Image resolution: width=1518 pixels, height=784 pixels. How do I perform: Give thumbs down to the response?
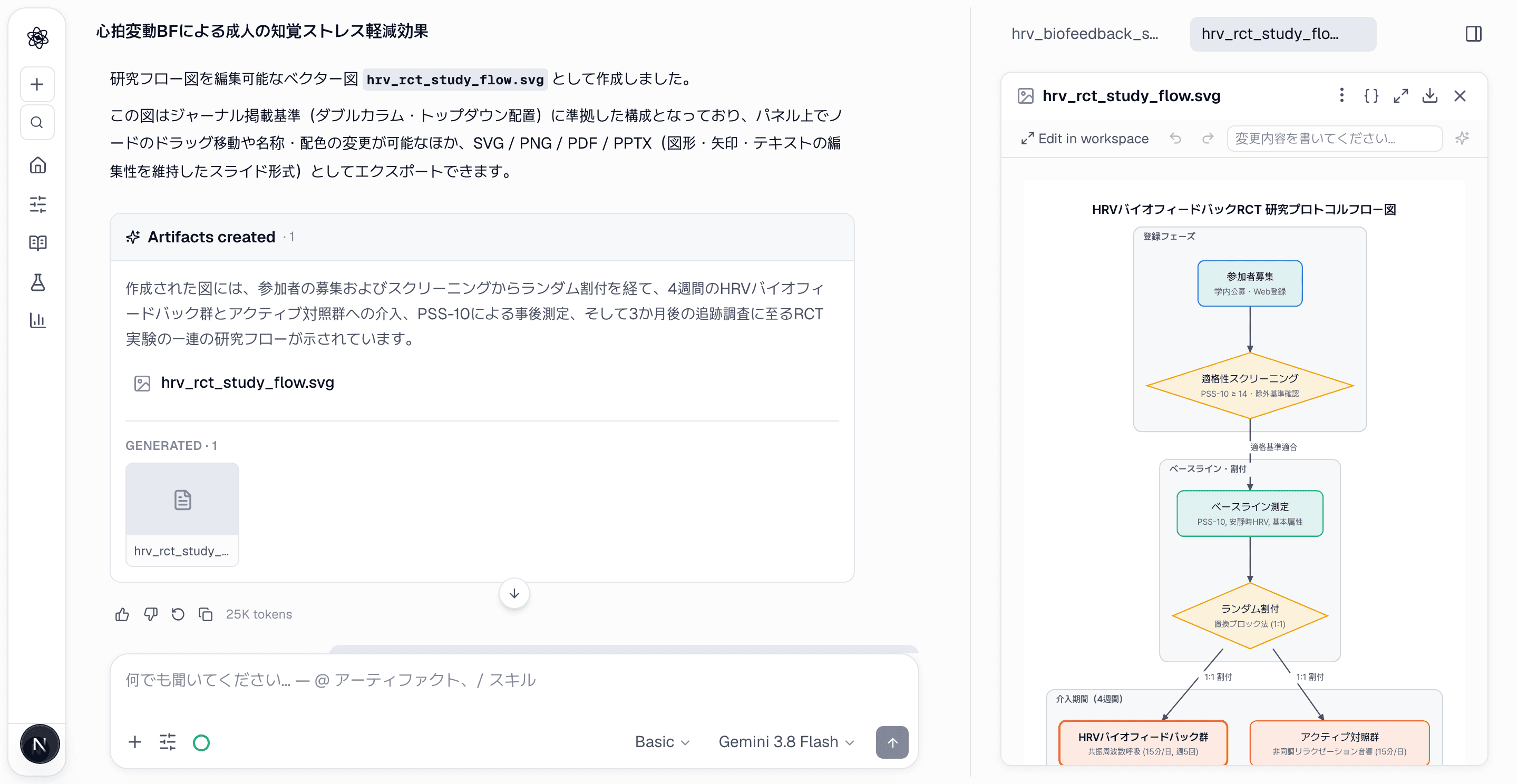pyautogui.click(x=151, y=614)
